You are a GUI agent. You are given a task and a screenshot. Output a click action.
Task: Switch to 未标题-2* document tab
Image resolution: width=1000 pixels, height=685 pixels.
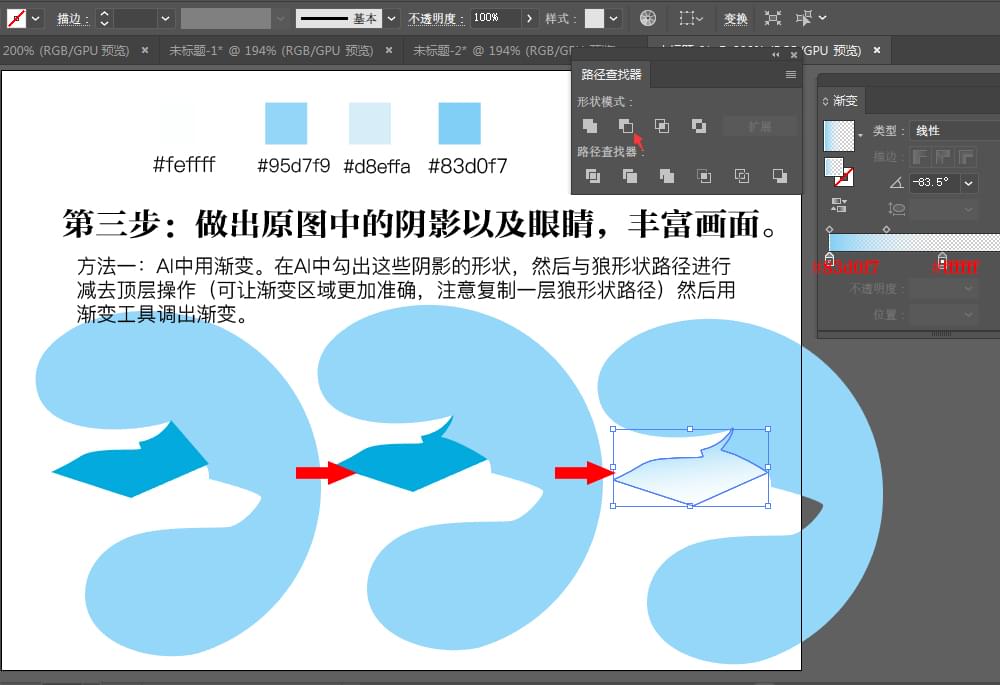[494, 50]
